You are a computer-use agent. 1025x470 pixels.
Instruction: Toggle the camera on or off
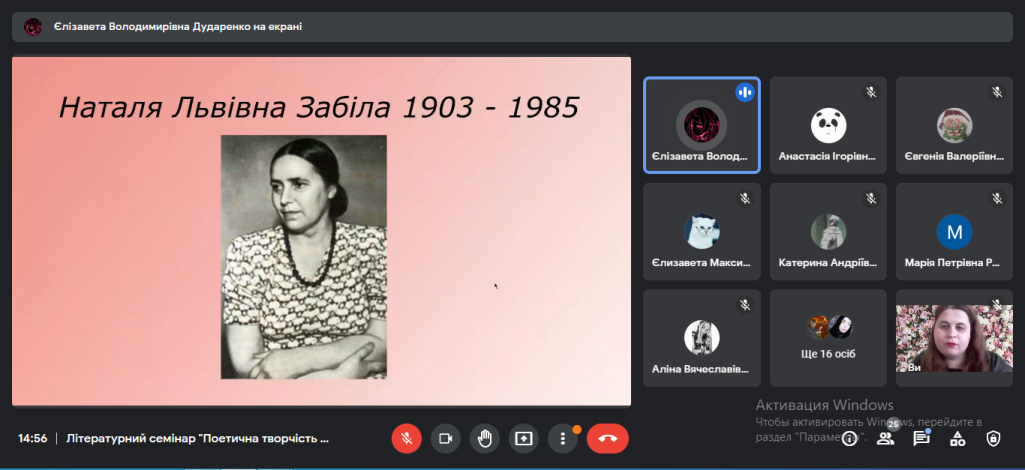[x=445, y=438]
